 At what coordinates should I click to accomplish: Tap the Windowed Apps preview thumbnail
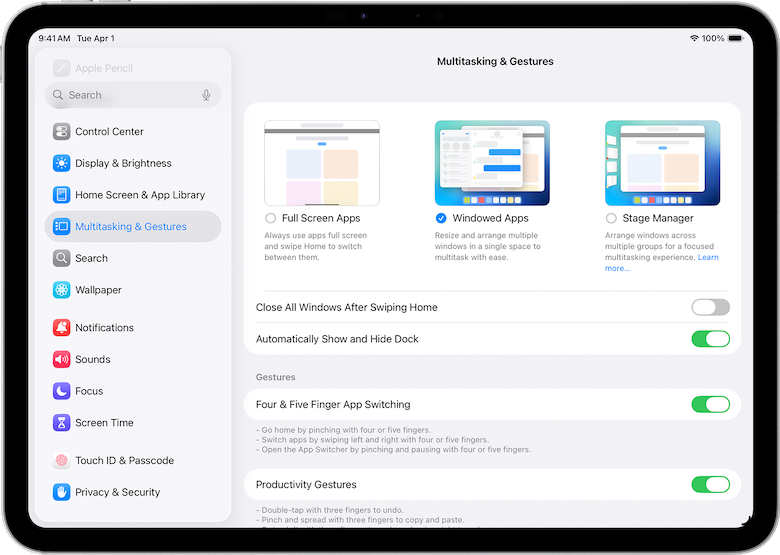492,163
